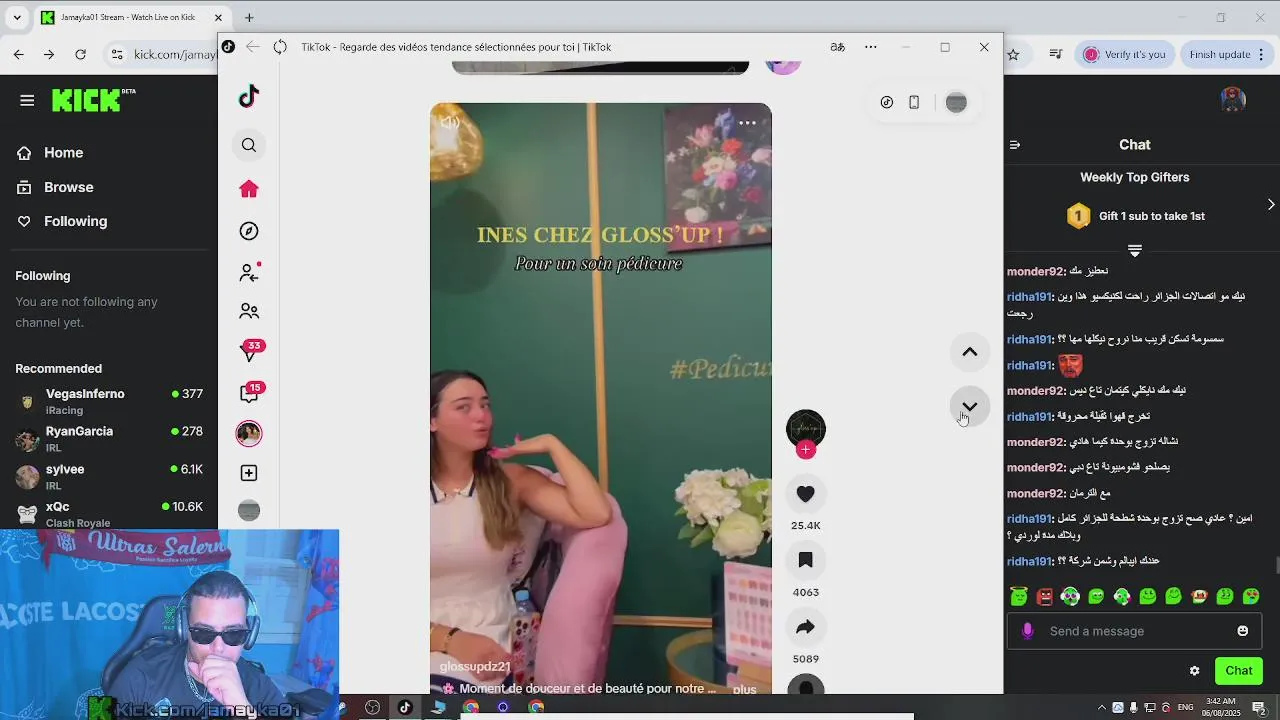1280x720 pixels.
Task: Open TikTok activity icon with badge 33
Action: pos(250,351)
